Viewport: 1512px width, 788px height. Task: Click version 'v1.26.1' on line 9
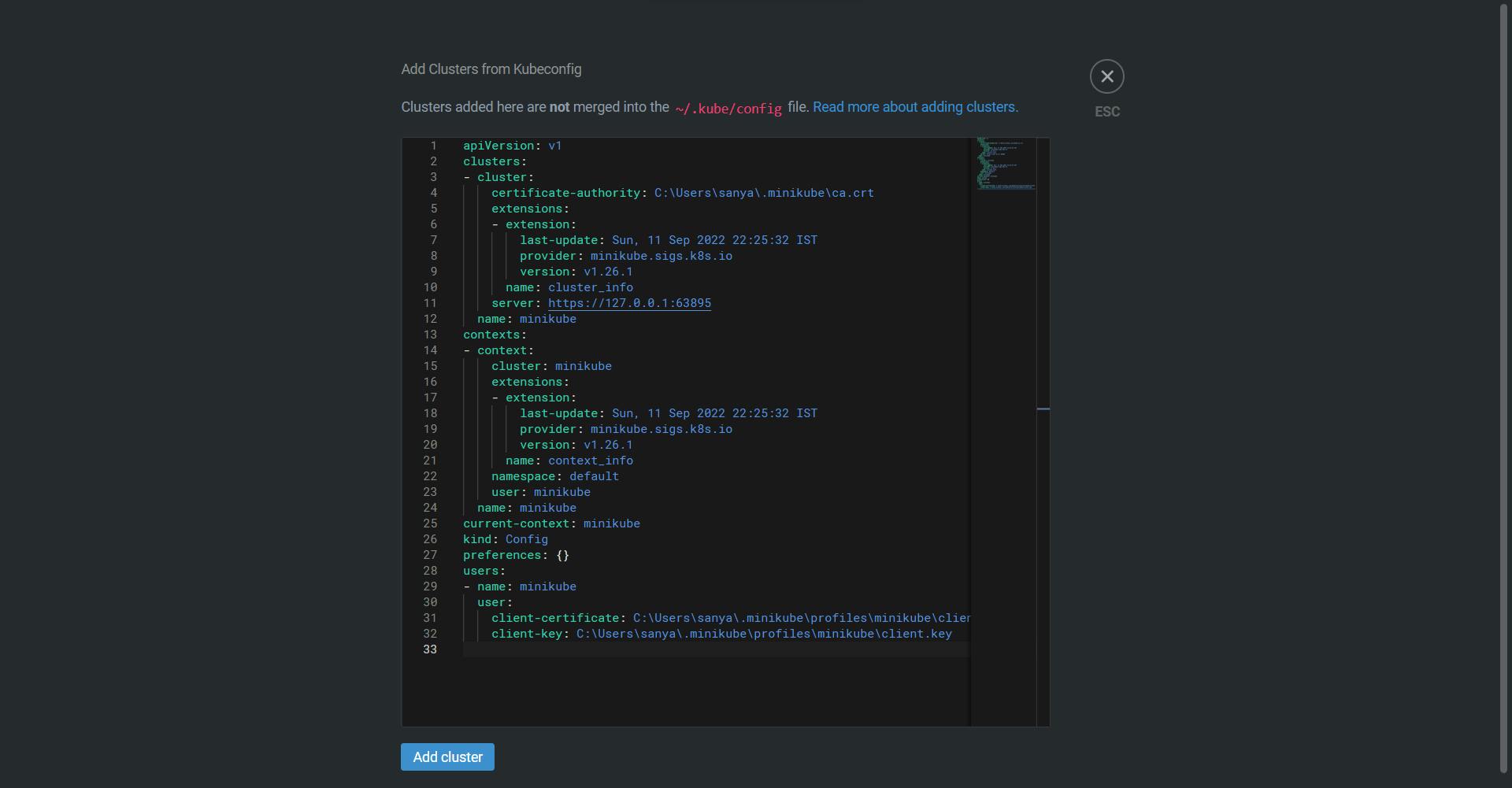tap(608, 272)
